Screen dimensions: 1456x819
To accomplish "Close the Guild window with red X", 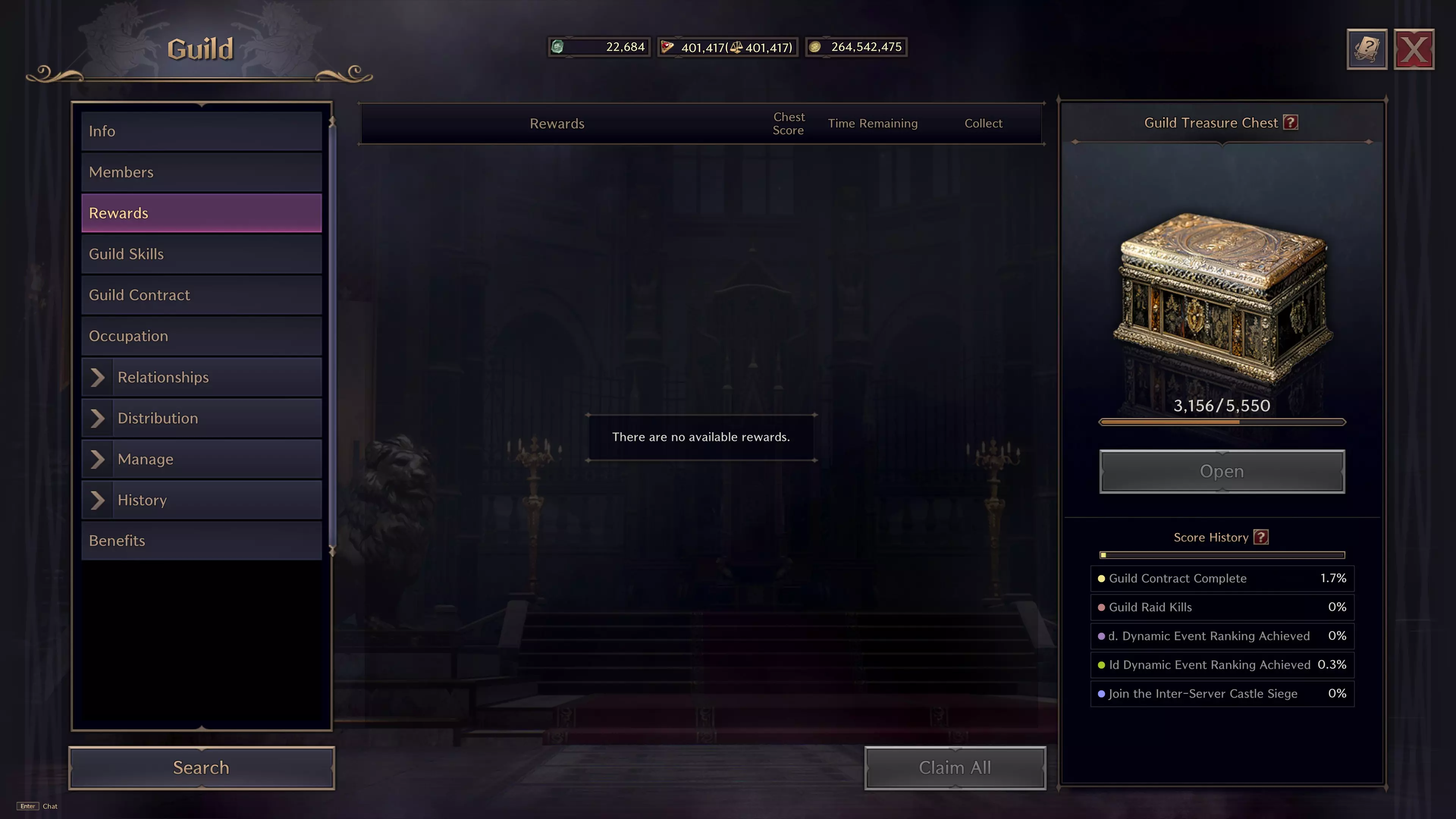I will (1414, 49).
